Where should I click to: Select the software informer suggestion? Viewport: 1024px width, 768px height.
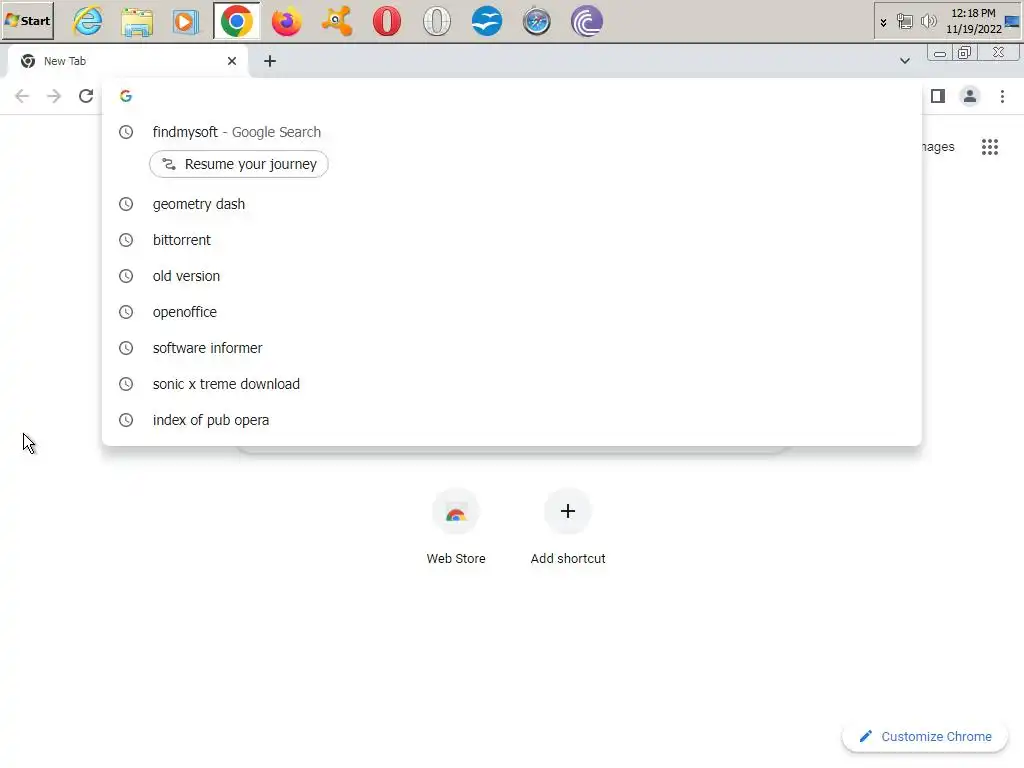(511, 347)
